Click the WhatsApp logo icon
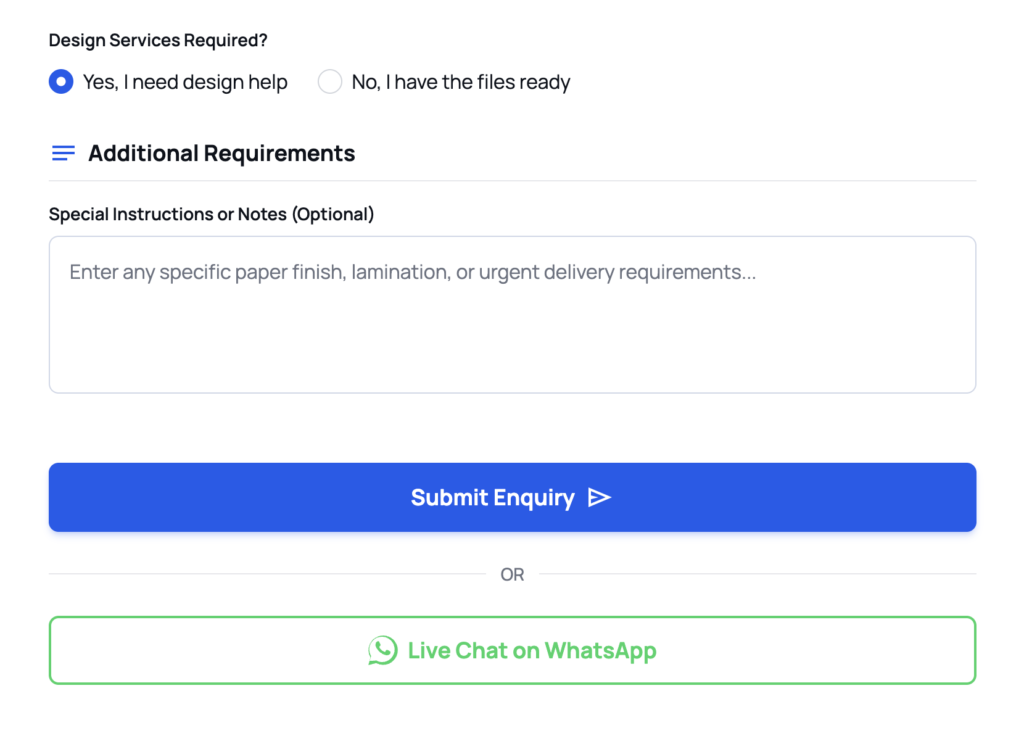 point(382,651)
